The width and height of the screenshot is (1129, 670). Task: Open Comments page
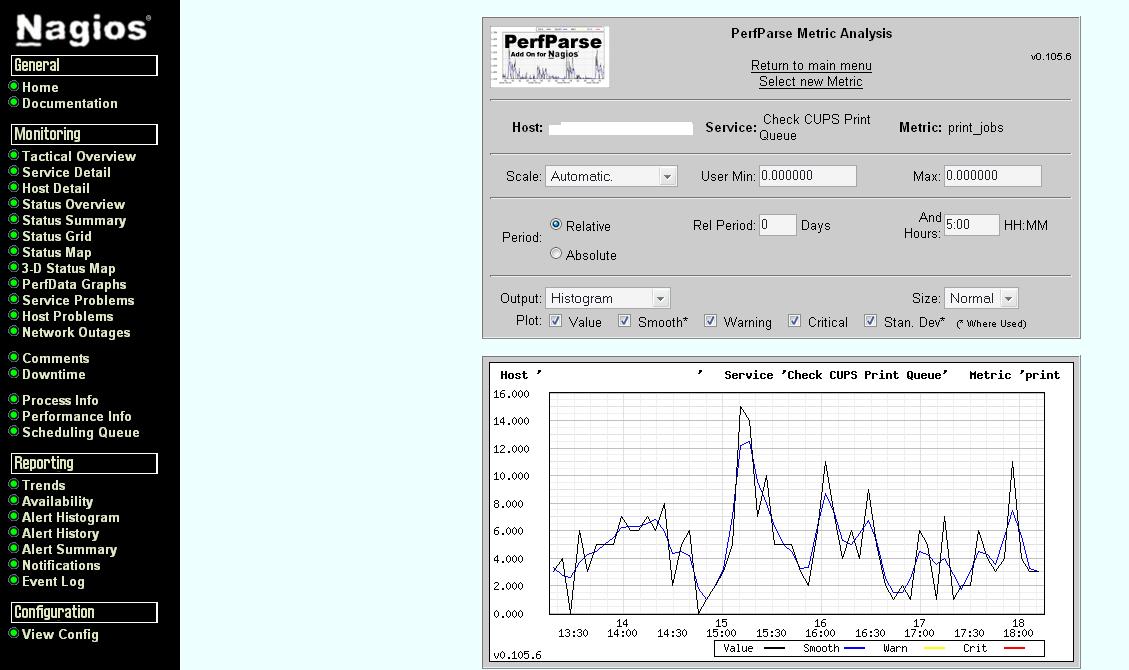[55, 358]
